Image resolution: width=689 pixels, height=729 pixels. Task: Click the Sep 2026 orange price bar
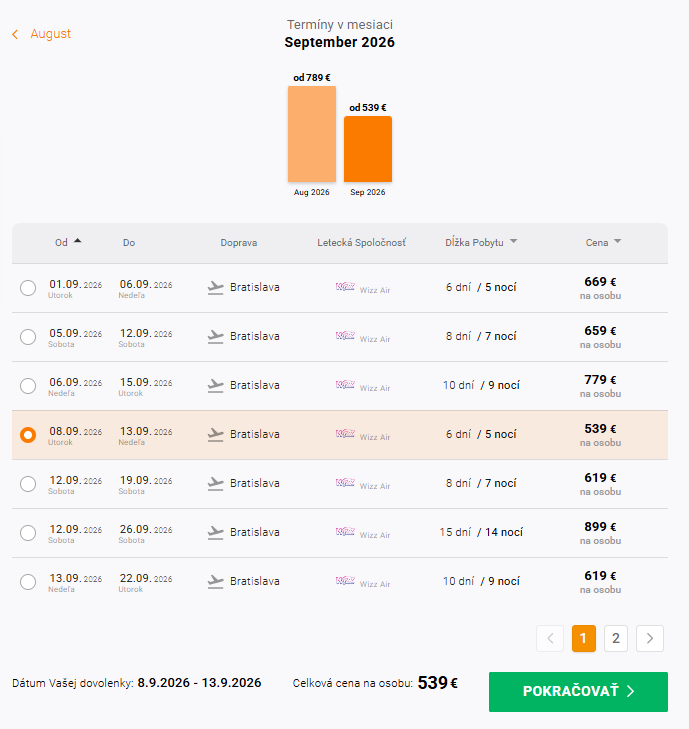368,149
